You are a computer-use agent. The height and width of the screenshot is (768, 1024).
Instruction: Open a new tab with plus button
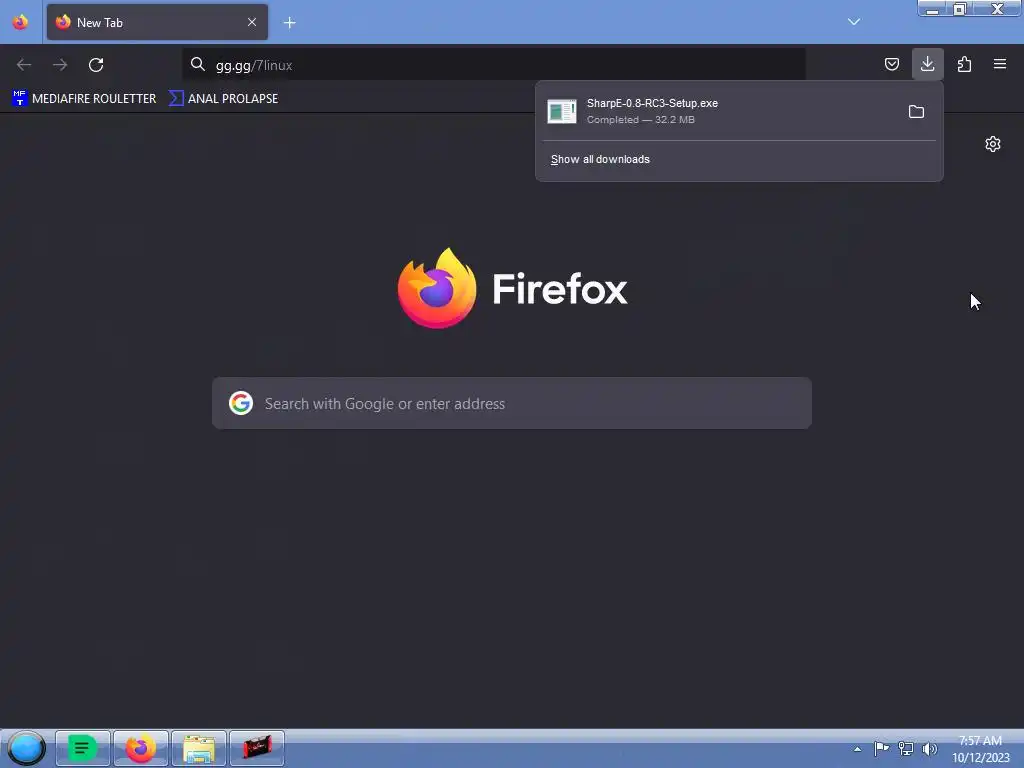point(289,23)
